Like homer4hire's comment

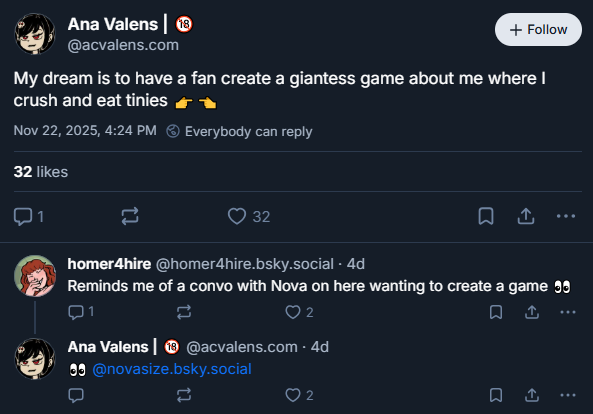coord(299,312)
